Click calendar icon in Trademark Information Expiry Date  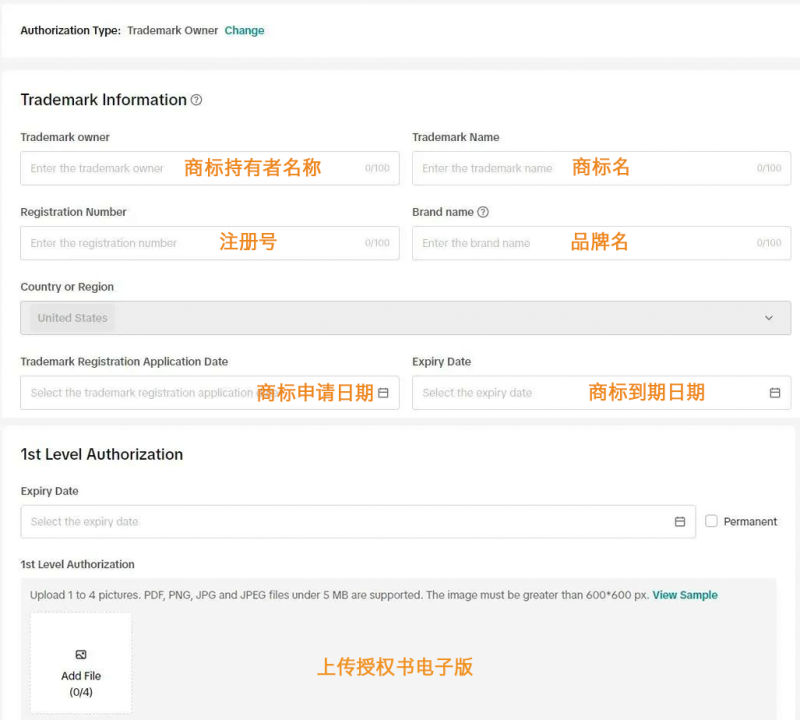775,393
